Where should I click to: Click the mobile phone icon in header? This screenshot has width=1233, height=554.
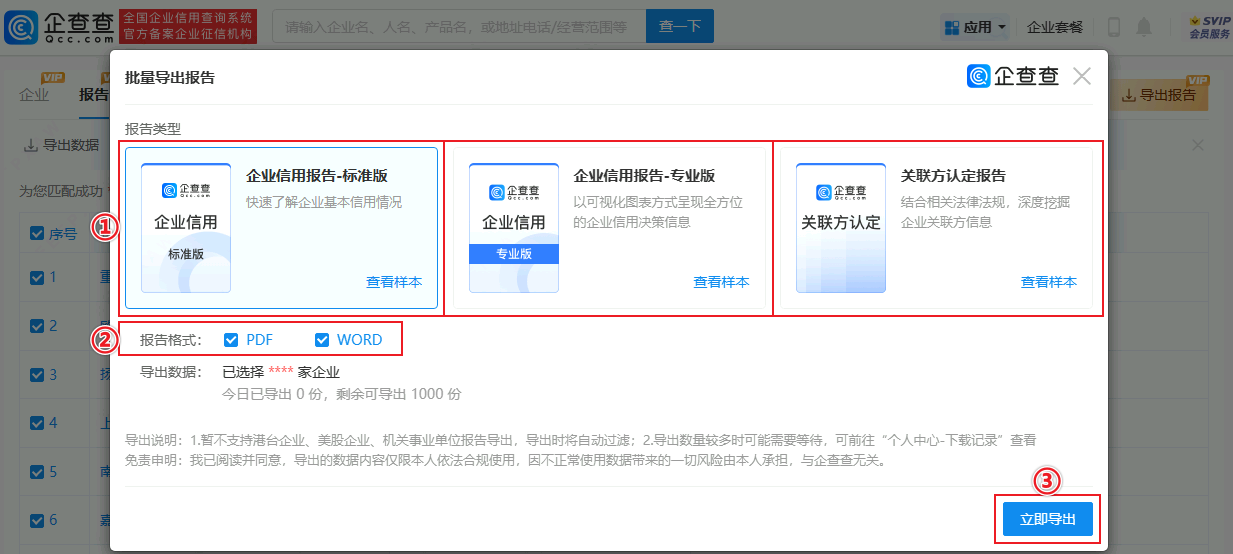coord(1114,27)
